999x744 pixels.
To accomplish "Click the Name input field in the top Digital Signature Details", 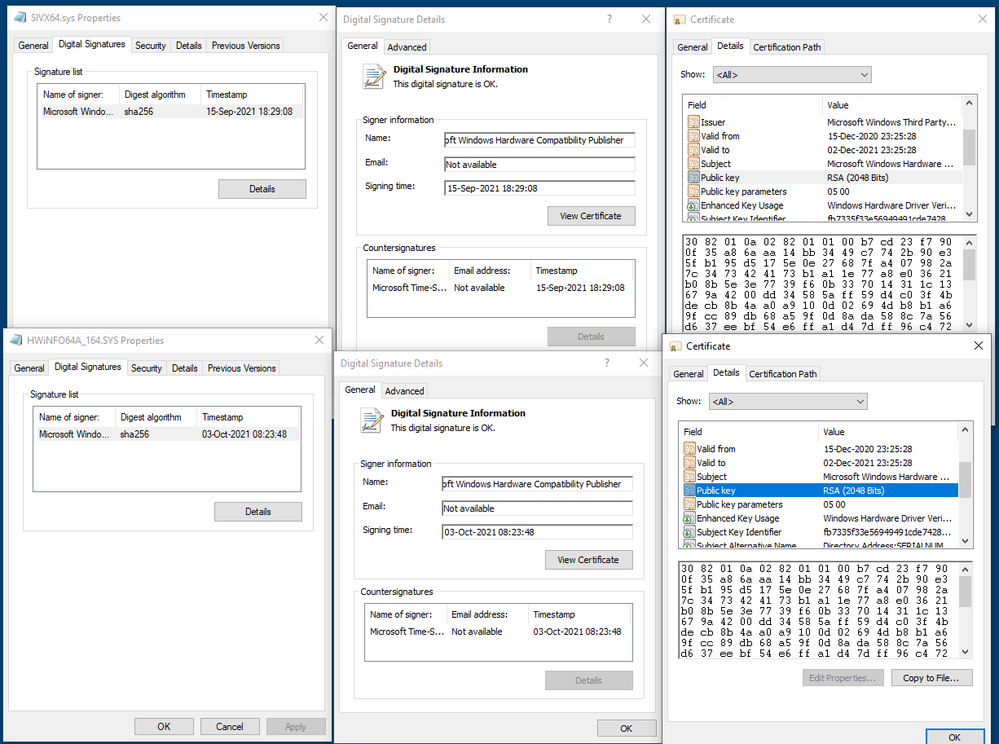I will click(x=540, y=140).
